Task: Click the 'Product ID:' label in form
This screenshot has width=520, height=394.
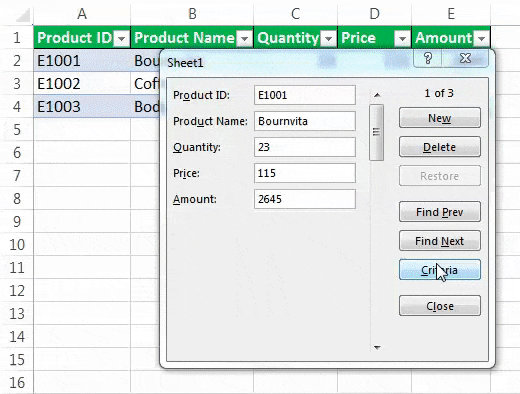Action: click(201, 95)
